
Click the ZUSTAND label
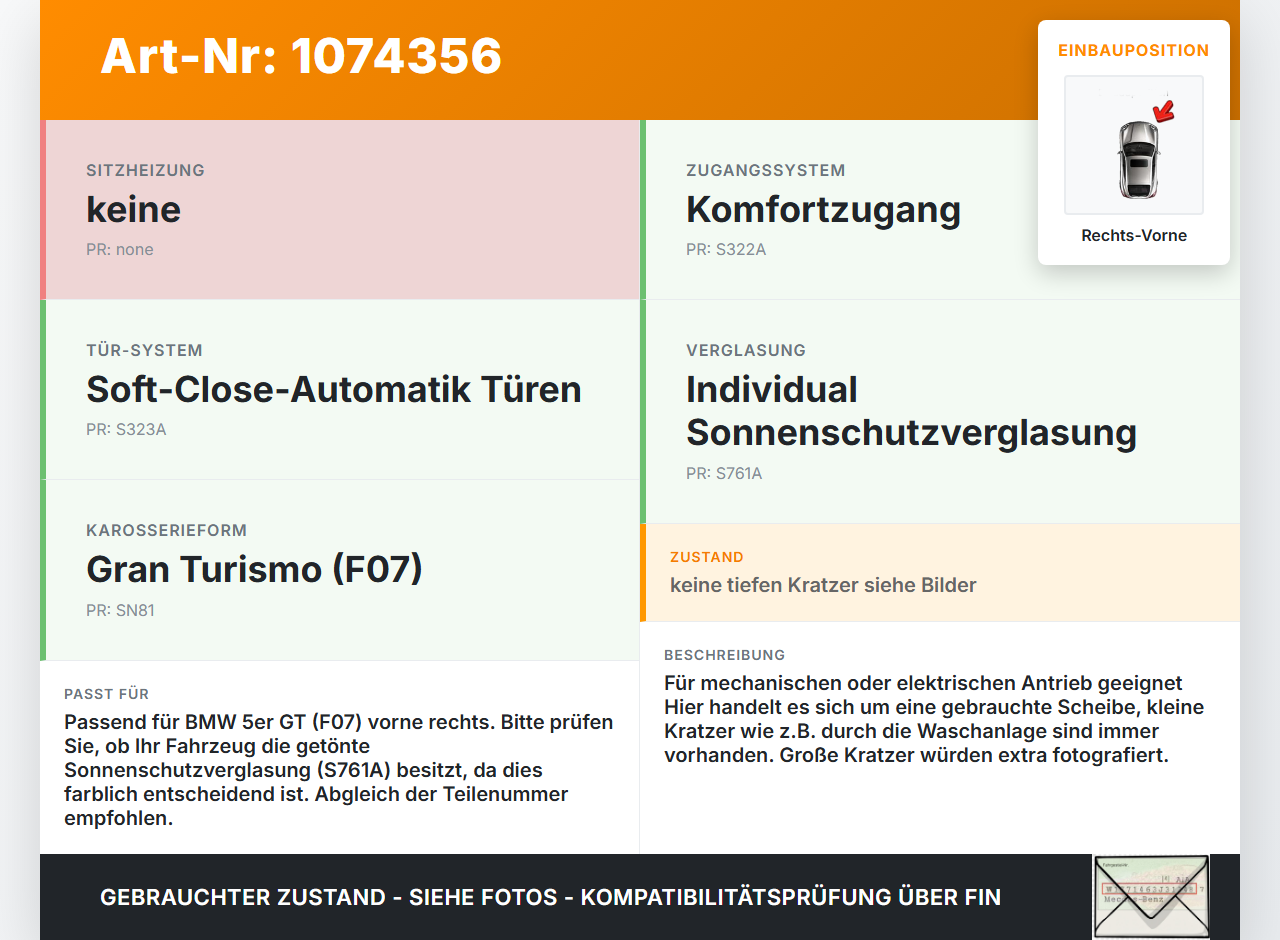[707, 557]
